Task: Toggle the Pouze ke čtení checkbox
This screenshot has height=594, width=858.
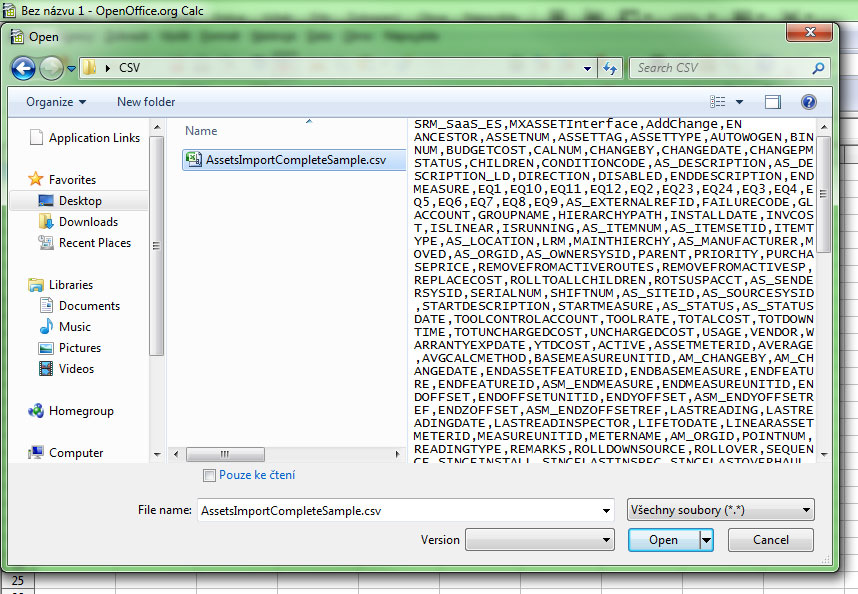Action: point(208,475)
